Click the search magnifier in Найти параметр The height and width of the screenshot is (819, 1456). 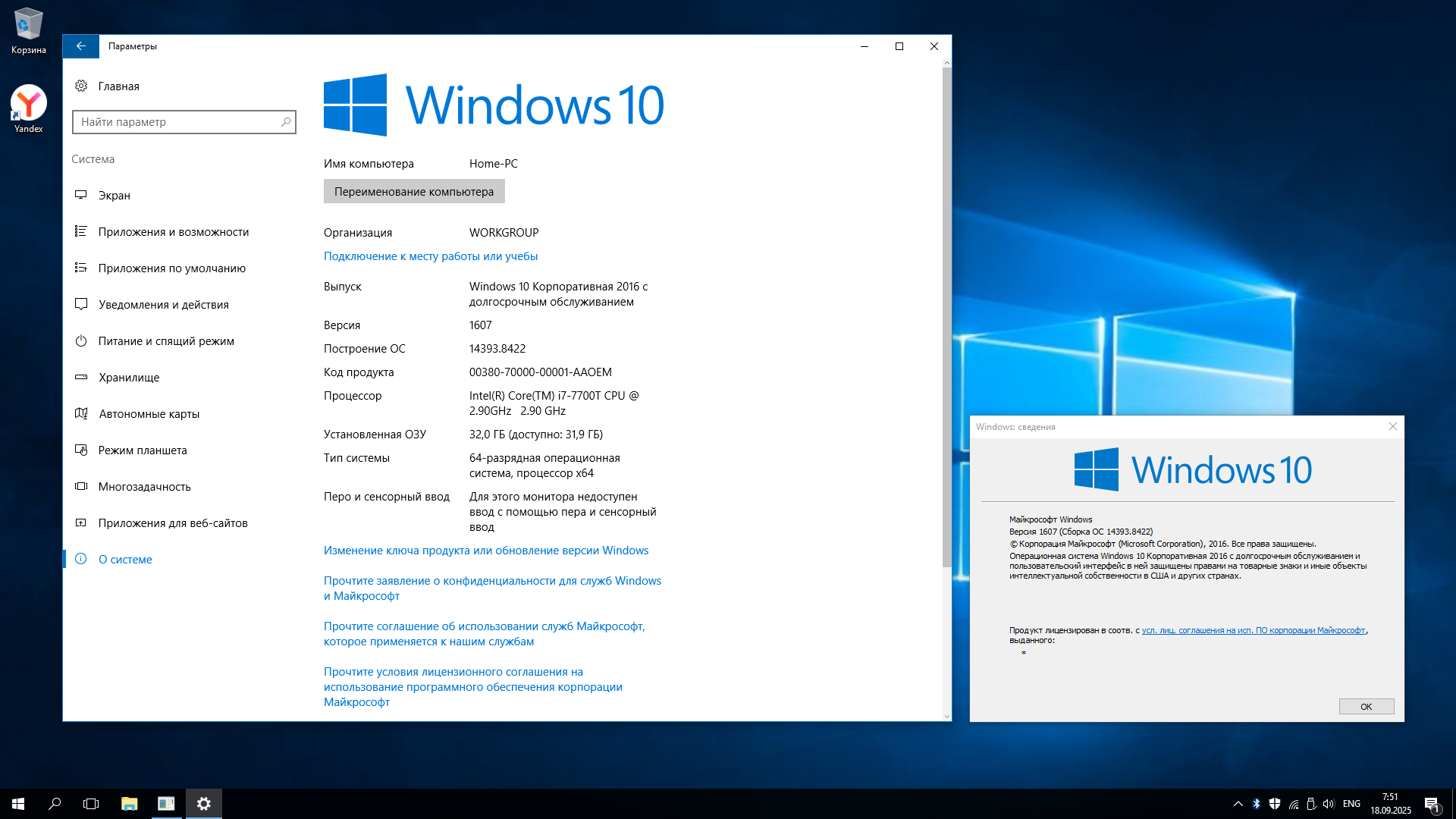pyautogui.click(x=286, y=122)
